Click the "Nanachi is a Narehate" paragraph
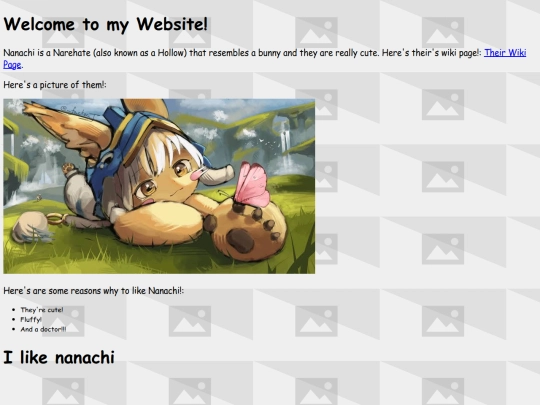Viewport: 540px width, 405px height. point(265,59)
